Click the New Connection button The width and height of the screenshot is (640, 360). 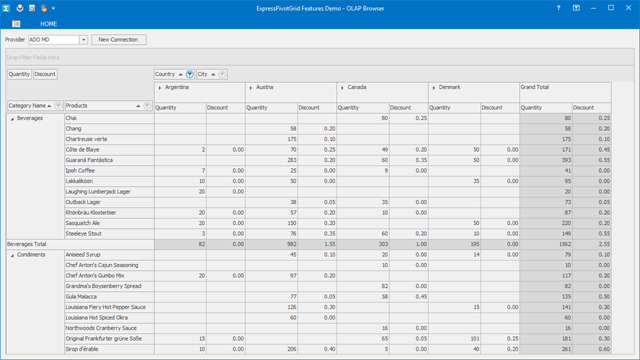click(118, 40)
